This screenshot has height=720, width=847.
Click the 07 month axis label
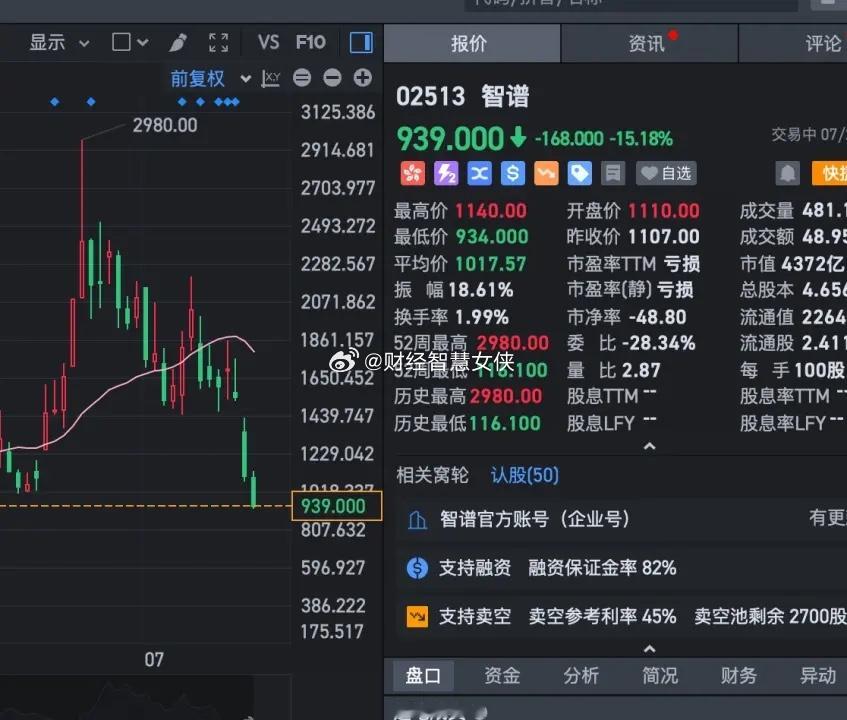(x=154, y=660)
